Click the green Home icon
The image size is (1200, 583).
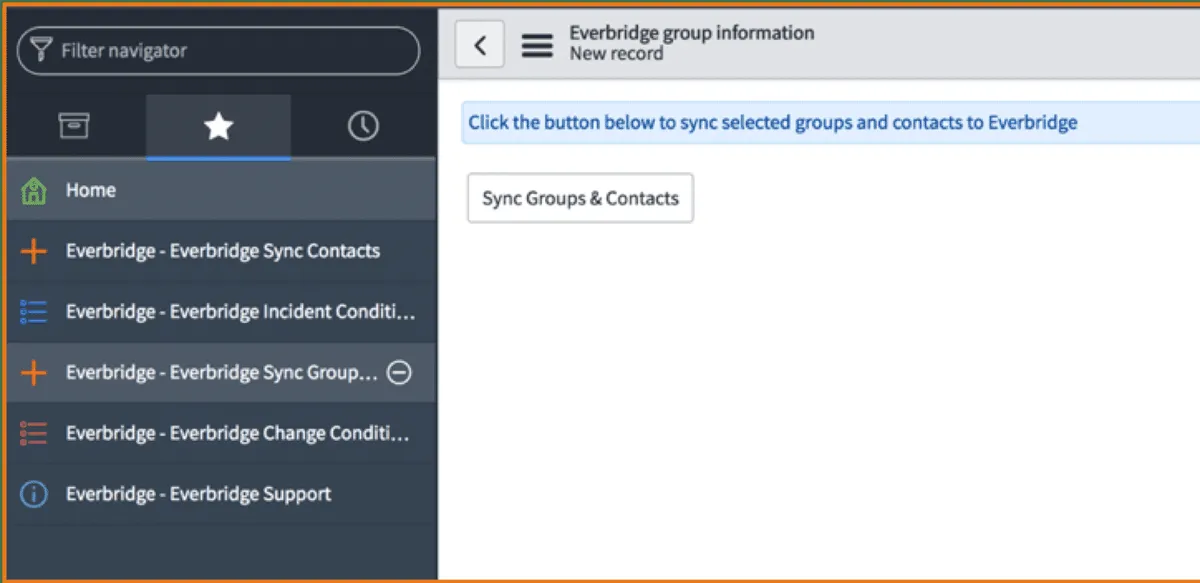coord(34,190)
